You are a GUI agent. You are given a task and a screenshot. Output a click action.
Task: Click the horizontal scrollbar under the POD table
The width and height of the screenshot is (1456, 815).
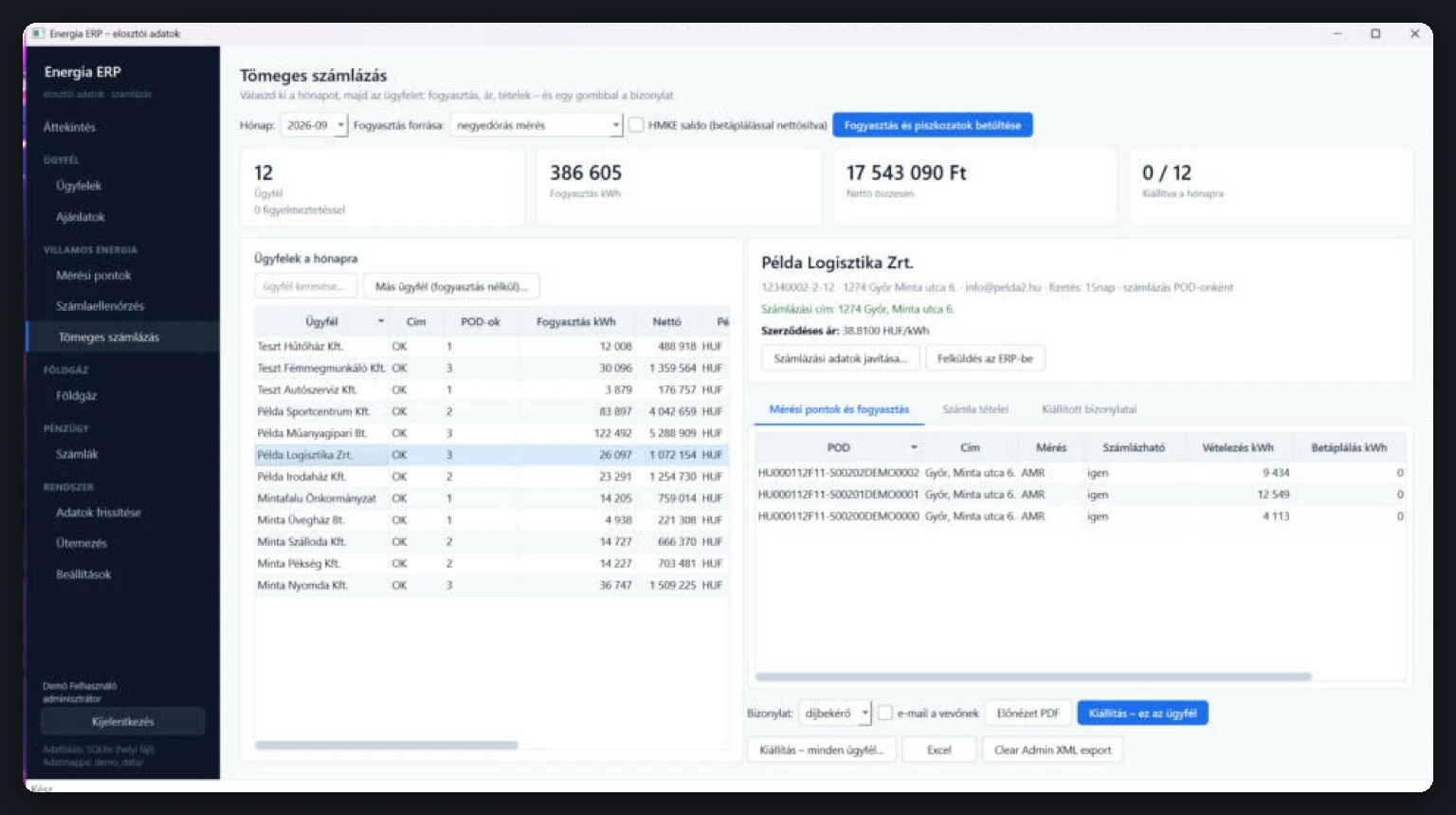(x=1033, y=677)
